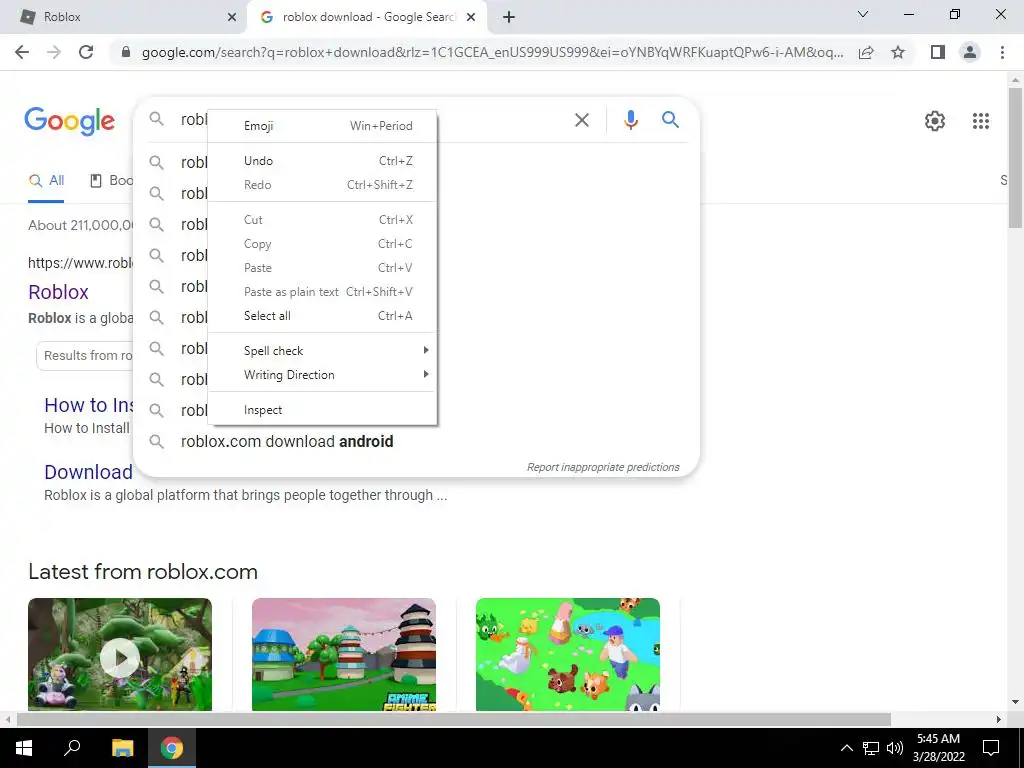Choose Cut in context menu
1024x768 pixels.
point(323,220)
